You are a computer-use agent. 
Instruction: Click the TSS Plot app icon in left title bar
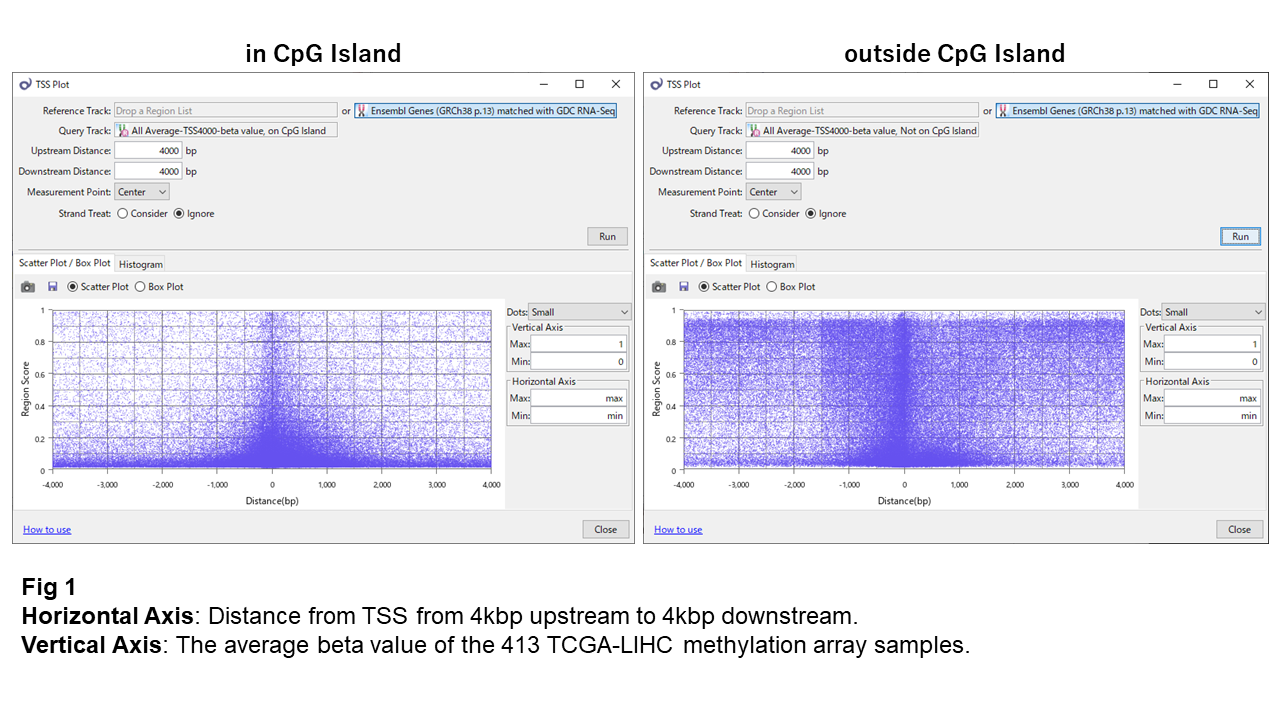pos(26,85)
